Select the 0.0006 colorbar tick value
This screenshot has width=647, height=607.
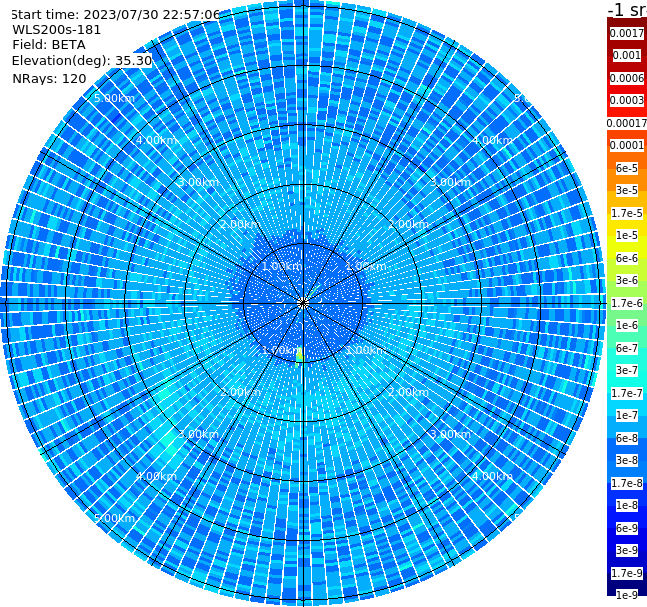[x=627, y=78]
